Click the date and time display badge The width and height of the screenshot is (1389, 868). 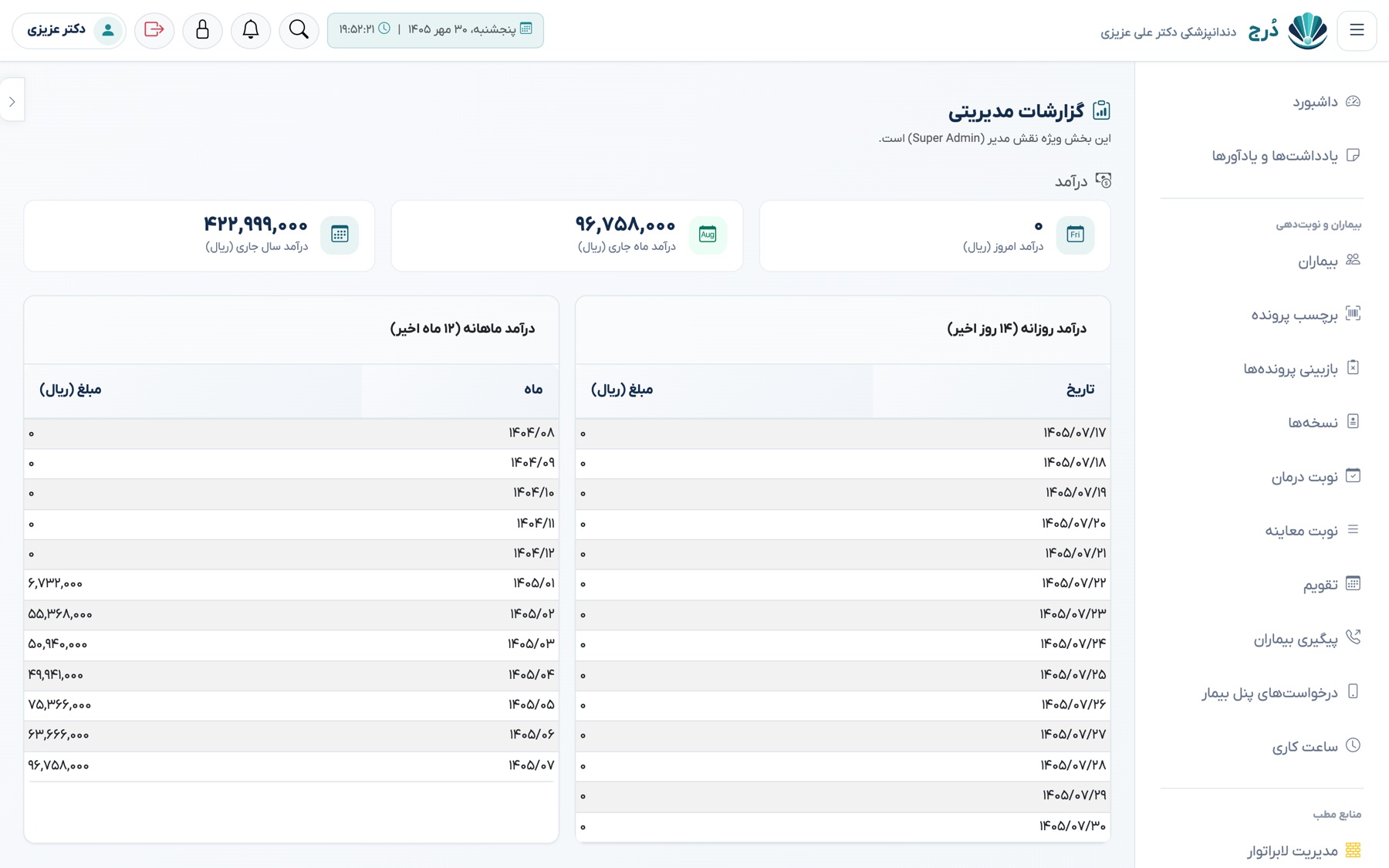pyautogui.click(x=435, y=30)
